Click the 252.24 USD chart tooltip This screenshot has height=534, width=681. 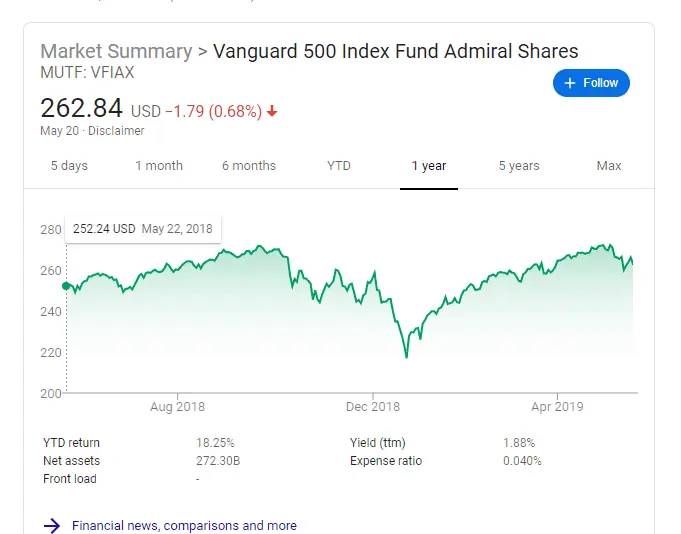[143, 229]
